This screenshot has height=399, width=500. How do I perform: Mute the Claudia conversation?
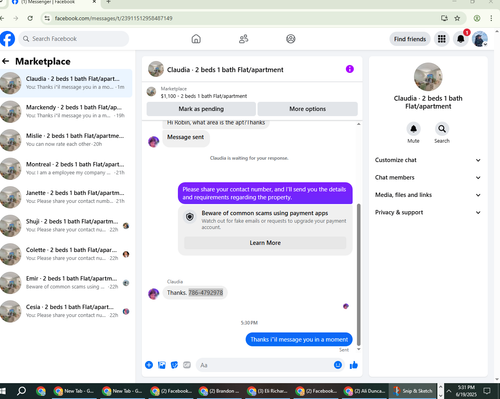(413, 129)
